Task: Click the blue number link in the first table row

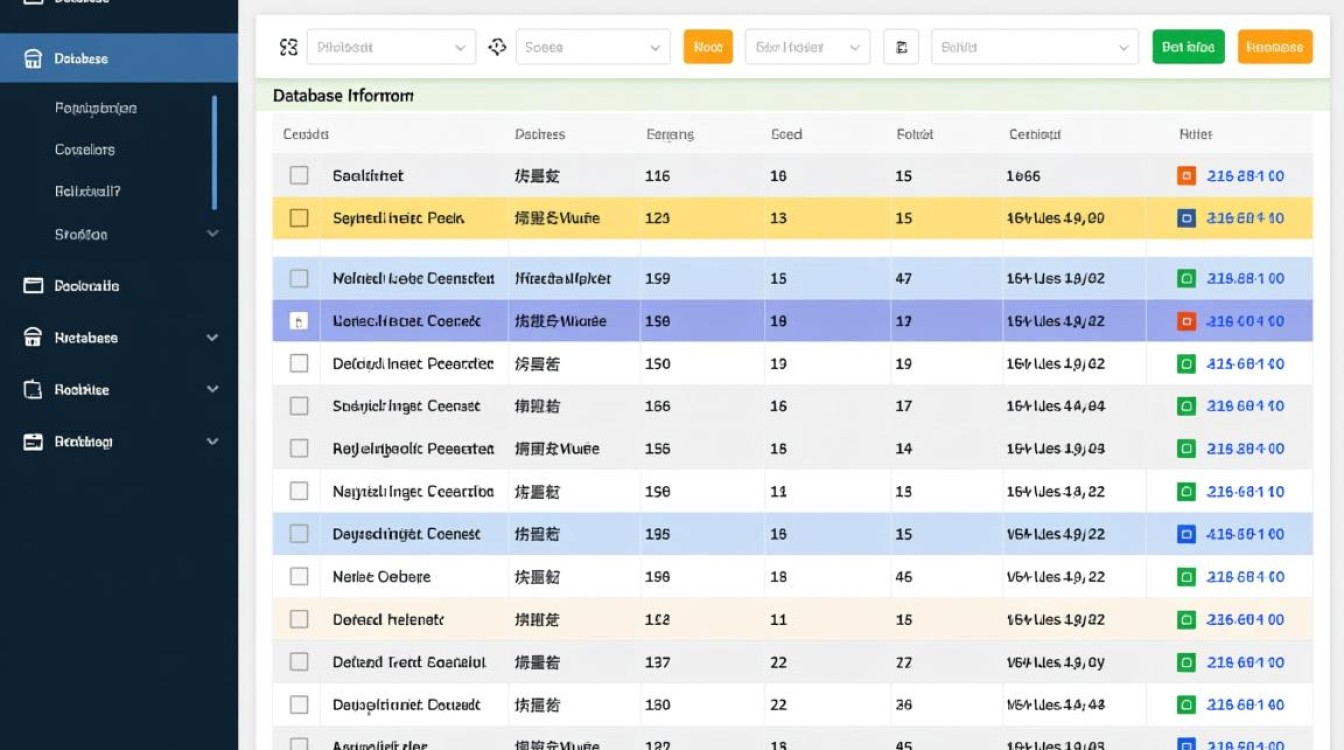Action: pyautogui.click(x=1245, y=176)
